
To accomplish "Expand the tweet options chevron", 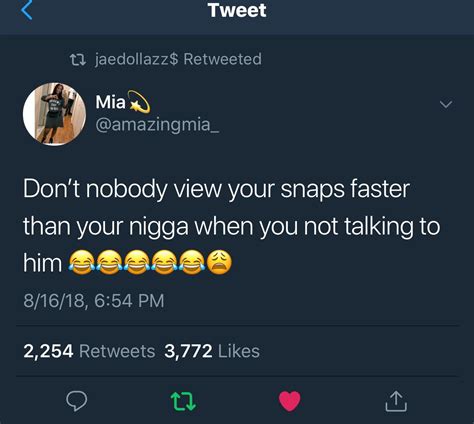I will click(x=446, y=104).
